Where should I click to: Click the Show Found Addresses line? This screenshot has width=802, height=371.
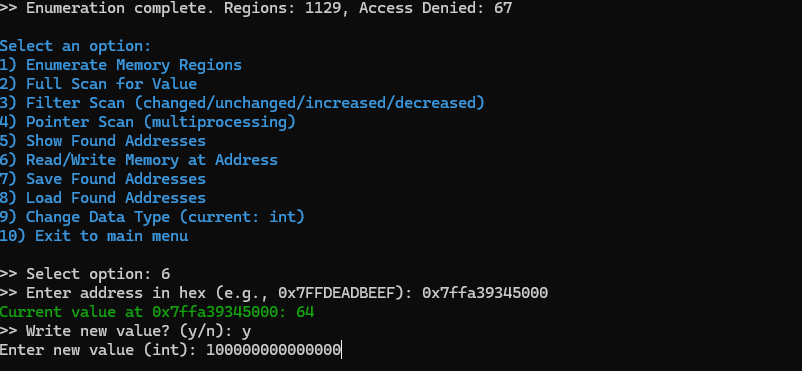pos(103,141)
